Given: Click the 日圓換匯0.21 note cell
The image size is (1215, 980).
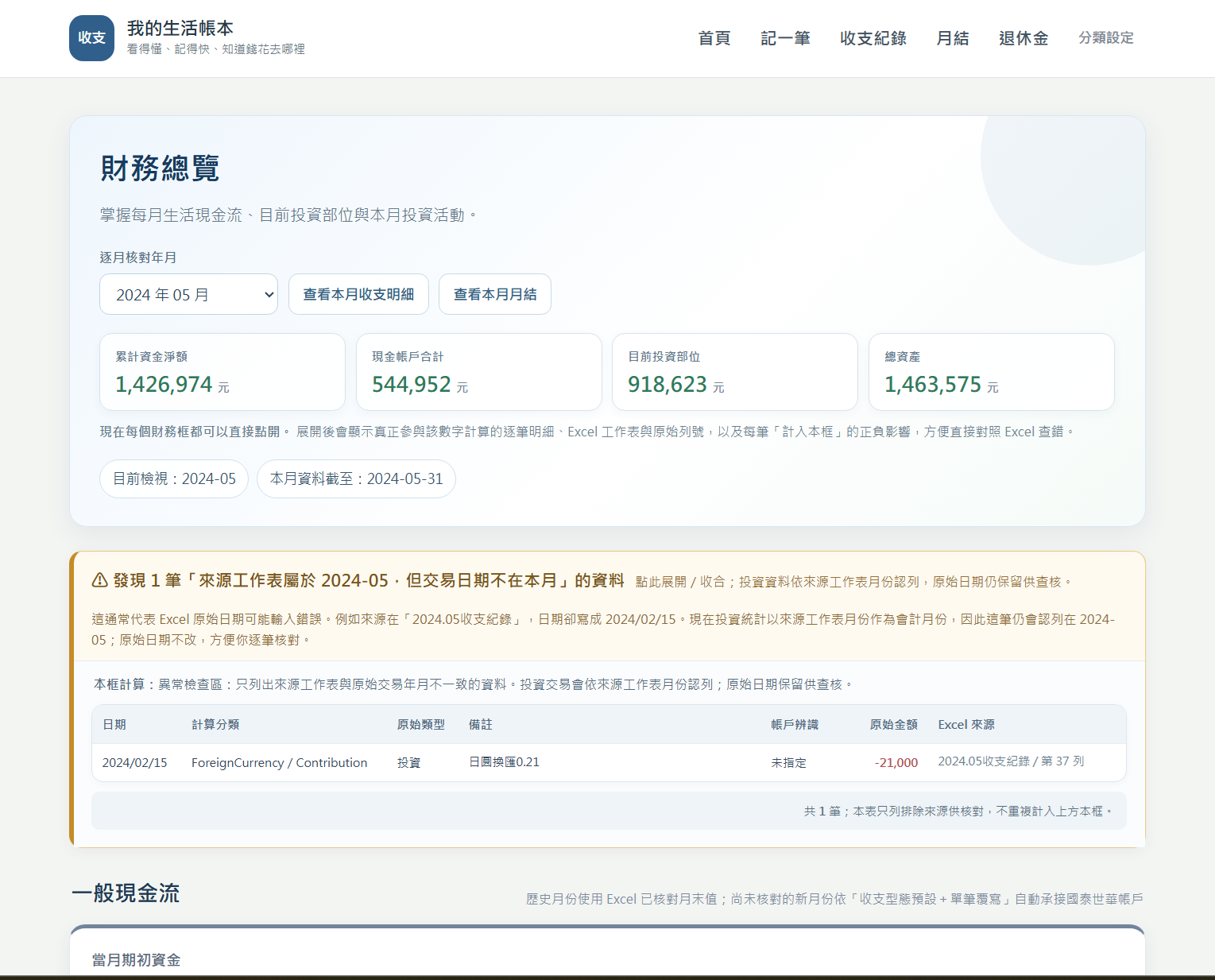Looking at the screenshot, I should (504, 761).
